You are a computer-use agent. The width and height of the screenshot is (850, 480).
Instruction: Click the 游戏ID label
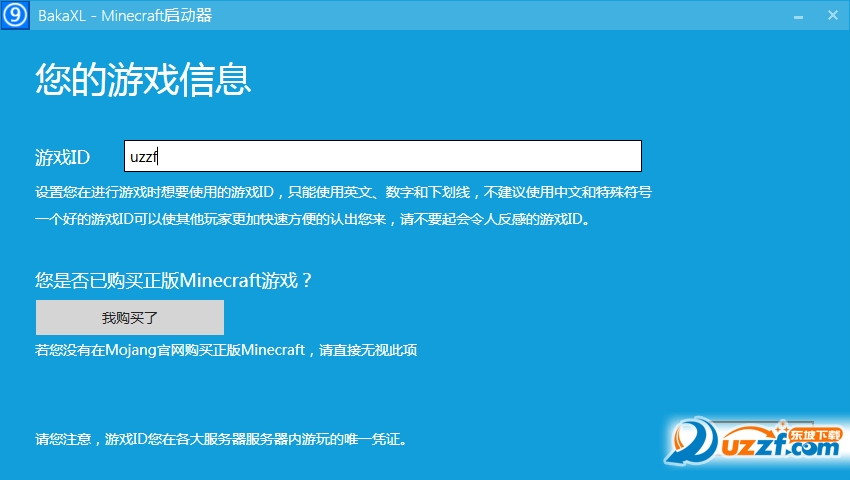(62, 157)
